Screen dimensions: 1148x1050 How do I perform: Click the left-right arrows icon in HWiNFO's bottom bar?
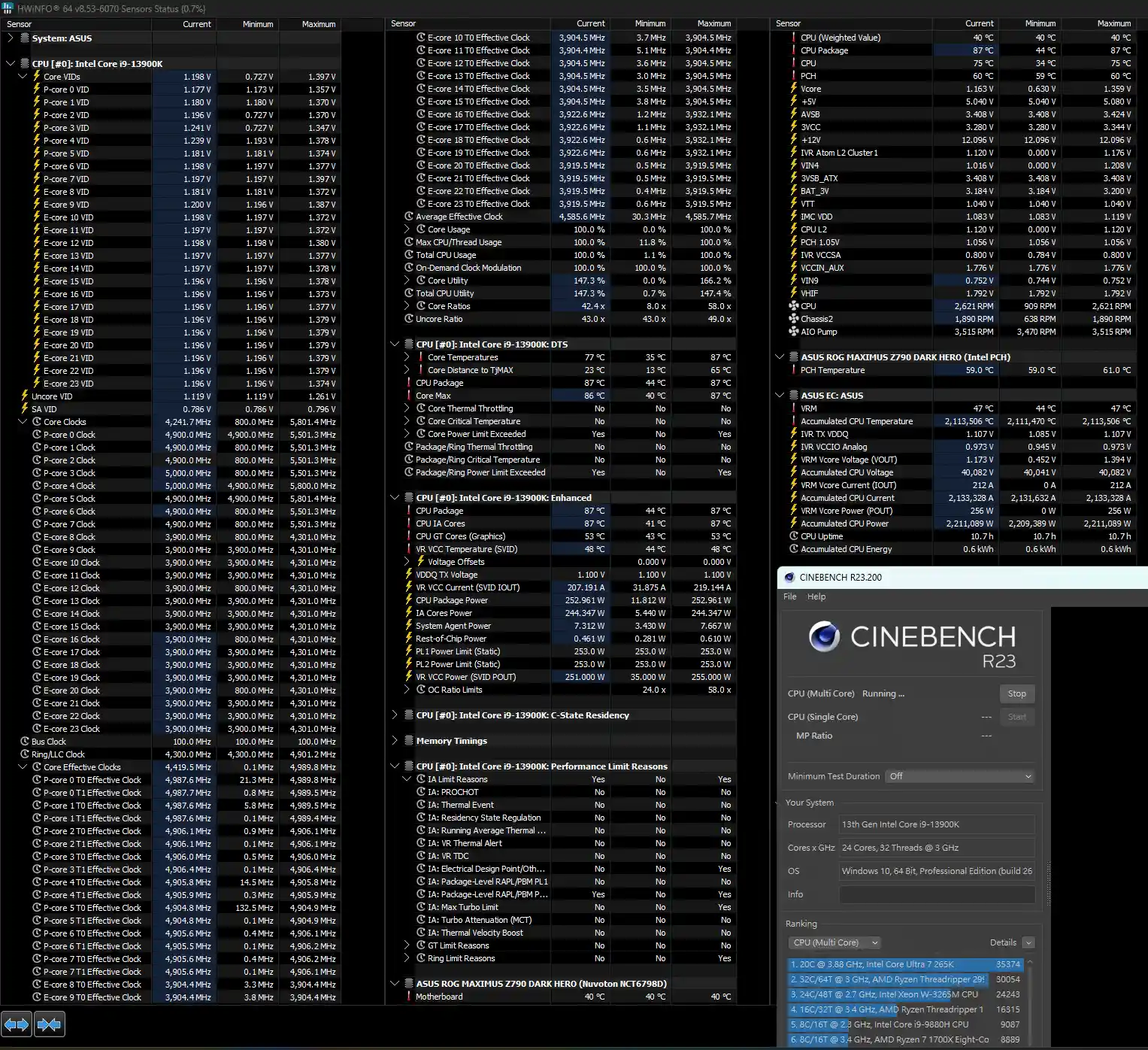[x=17, y=1024]
